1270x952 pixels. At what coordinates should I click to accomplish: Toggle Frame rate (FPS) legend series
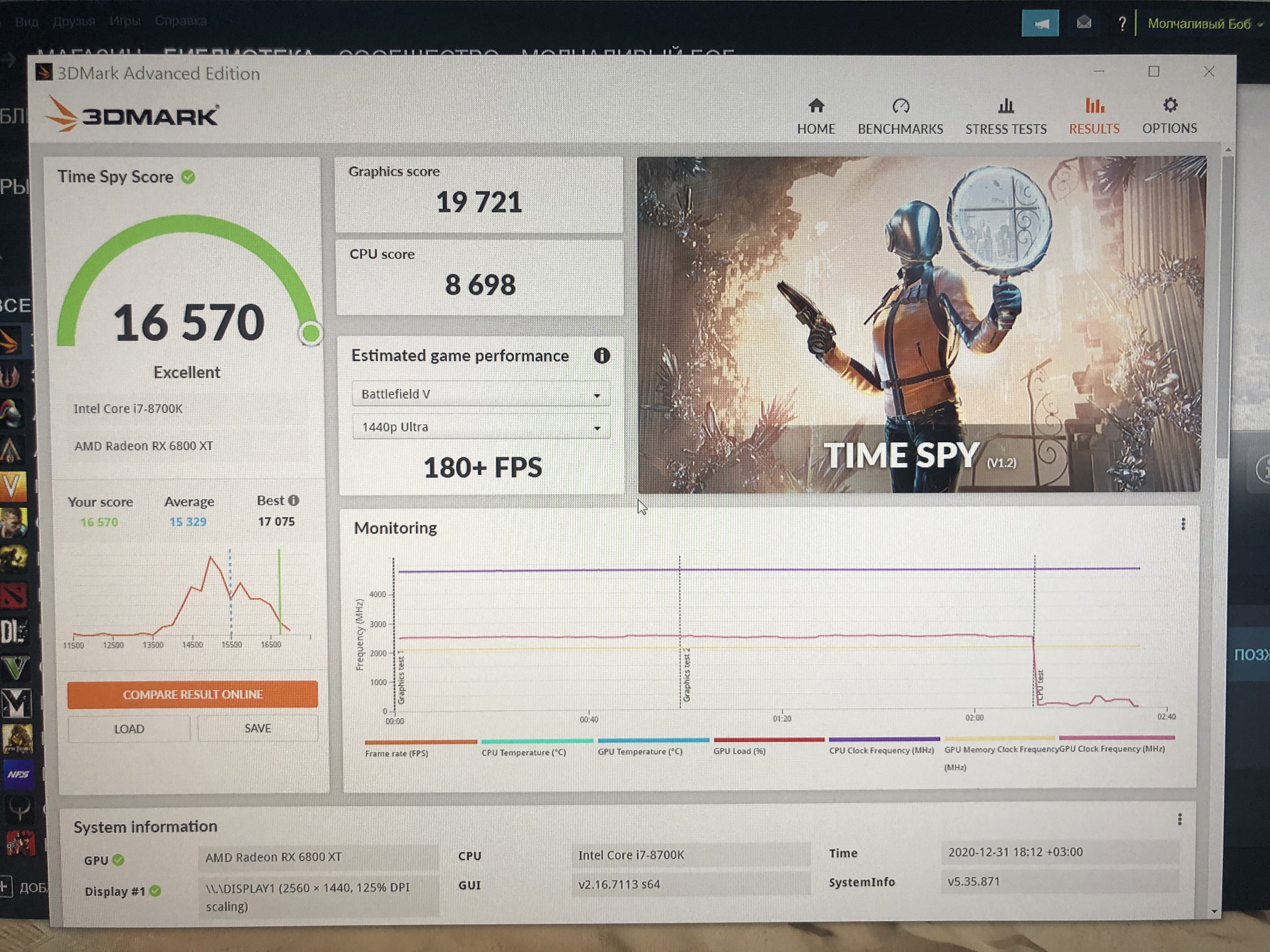pos(396,753)
